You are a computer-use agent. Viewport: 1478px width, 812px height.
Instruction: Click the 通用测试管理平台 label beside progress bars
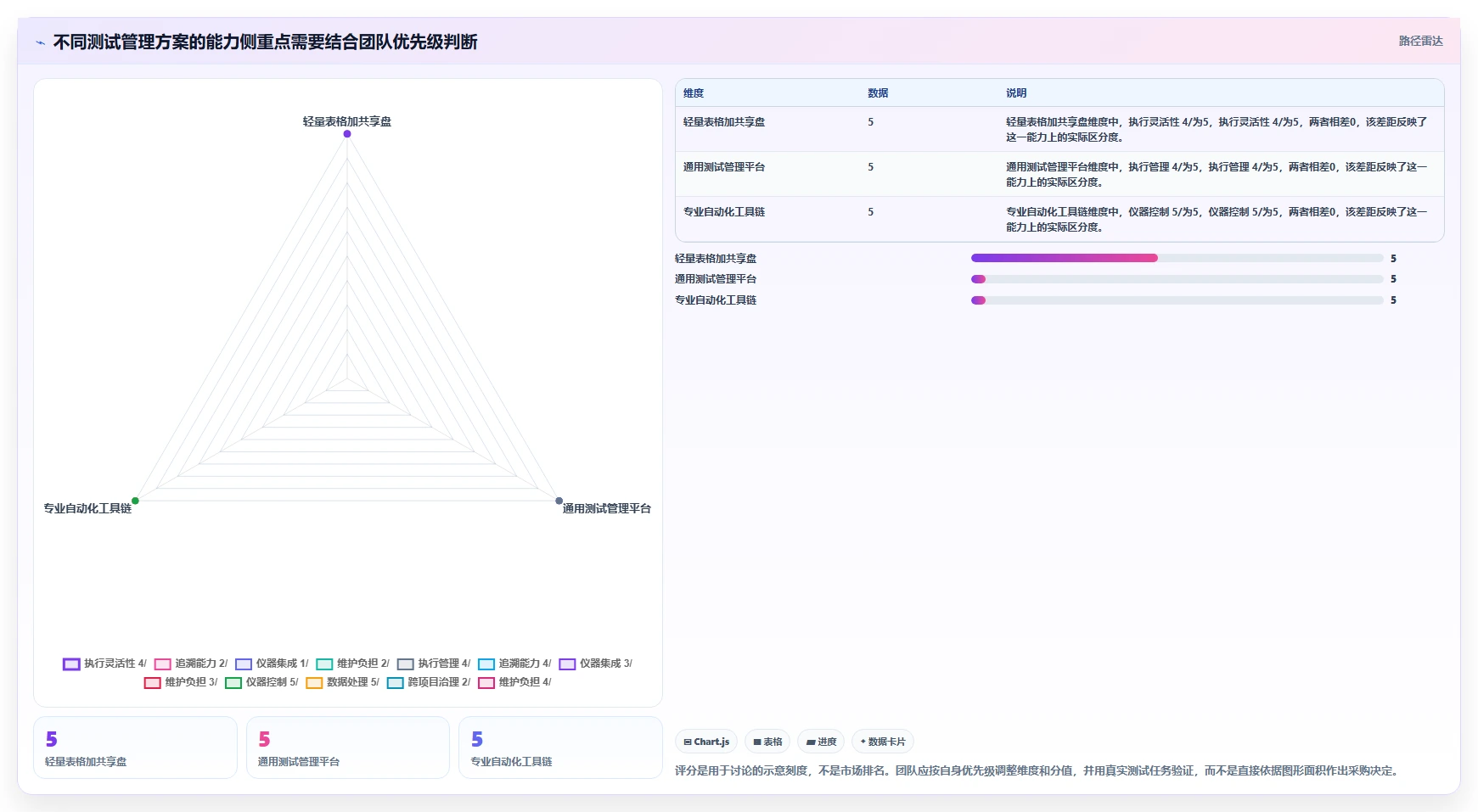pyautogui.click(x=716, y=279)
